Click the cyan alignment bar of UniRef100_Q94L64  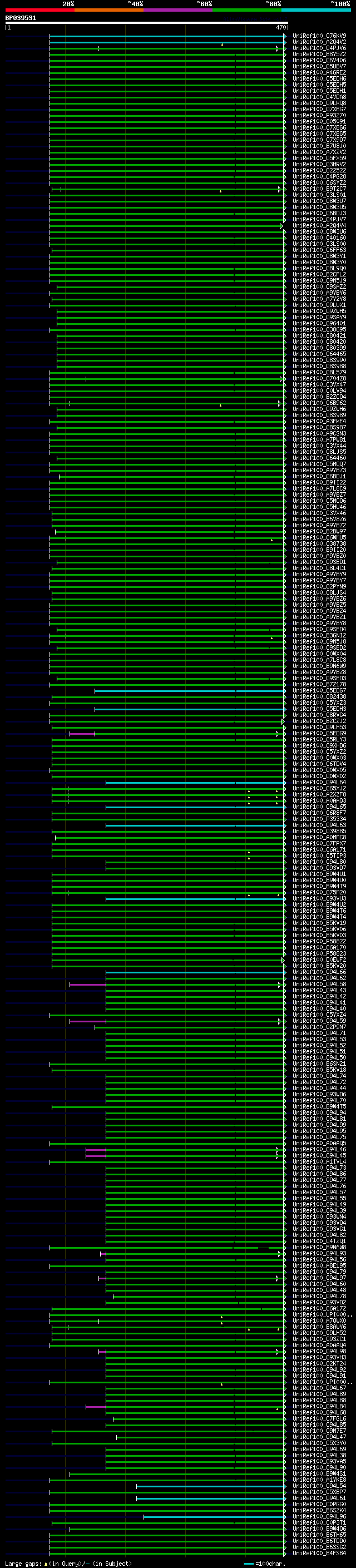(x=195, y=783)
